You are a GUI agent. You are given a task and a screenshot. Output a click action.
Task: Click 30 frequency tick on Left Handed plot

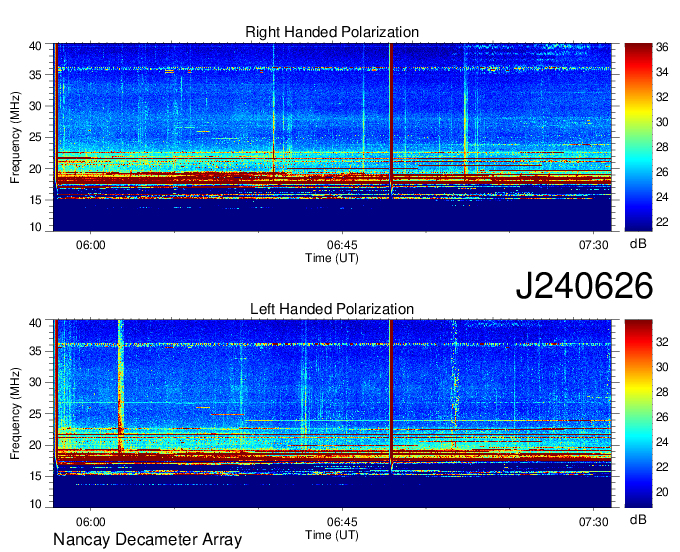click(x=36, y=382)
